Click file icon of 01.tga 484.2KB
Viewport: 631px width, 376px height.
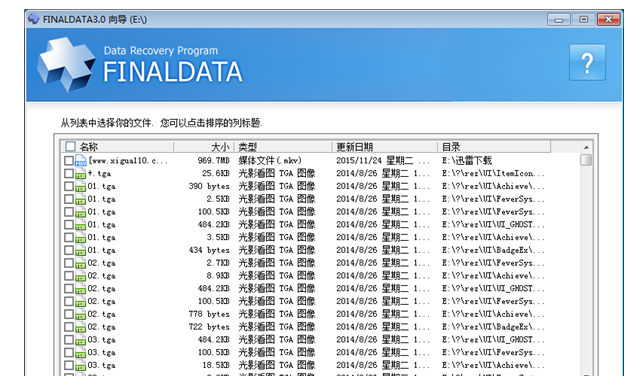click(x=80, y=225)
